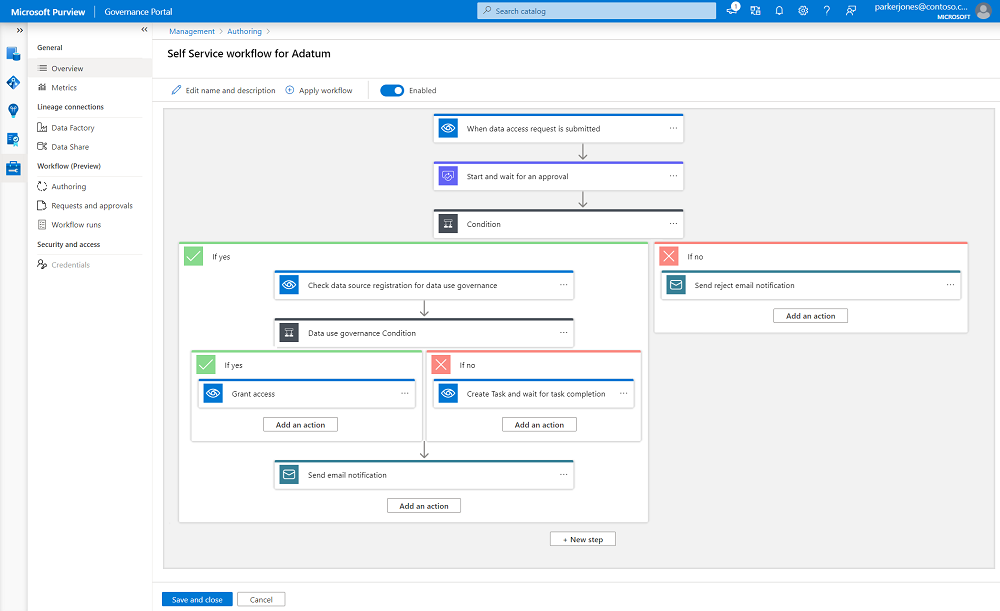This screenshot has height=611, width=1000.
Task: Open the feedback icon in the top bar
Action: tap(852, 10)
